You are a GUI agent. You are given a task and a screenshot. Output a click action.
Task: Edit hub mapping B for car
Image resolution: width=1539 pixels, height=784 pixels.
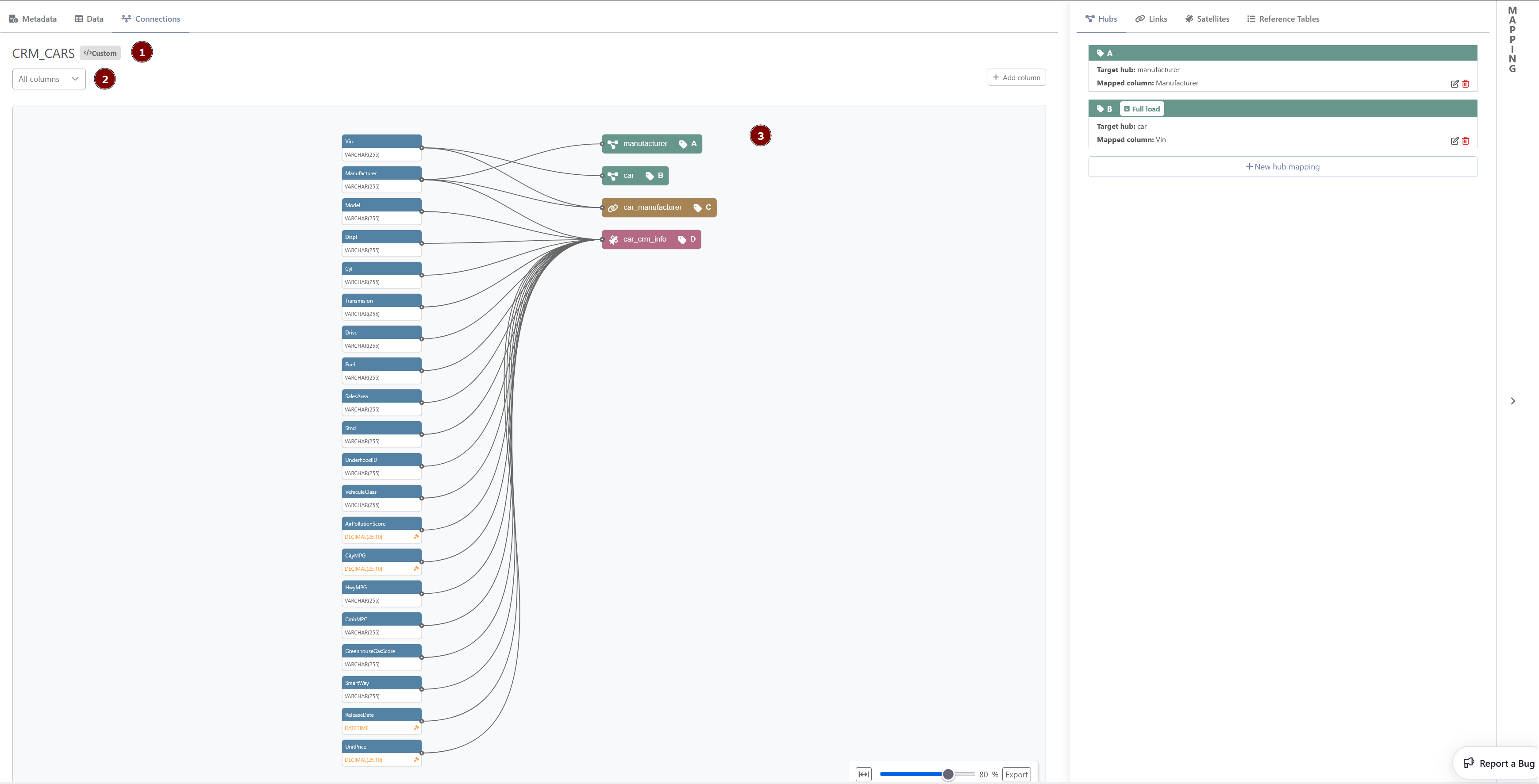coord(1454,141)
